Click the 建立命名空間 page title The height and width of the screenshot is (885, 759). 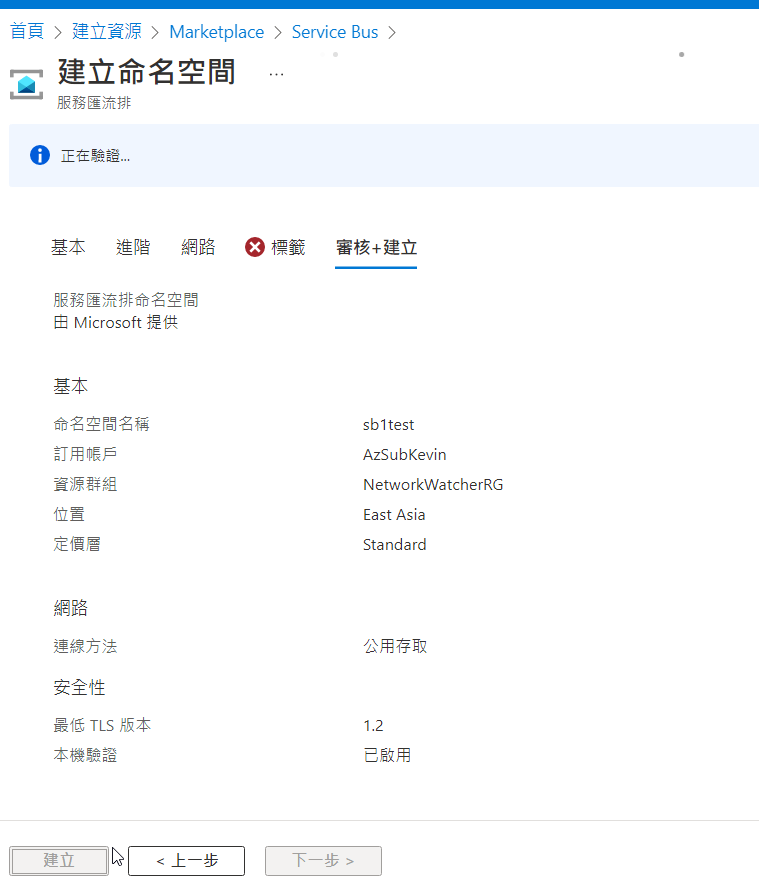[x=146, y=72]
